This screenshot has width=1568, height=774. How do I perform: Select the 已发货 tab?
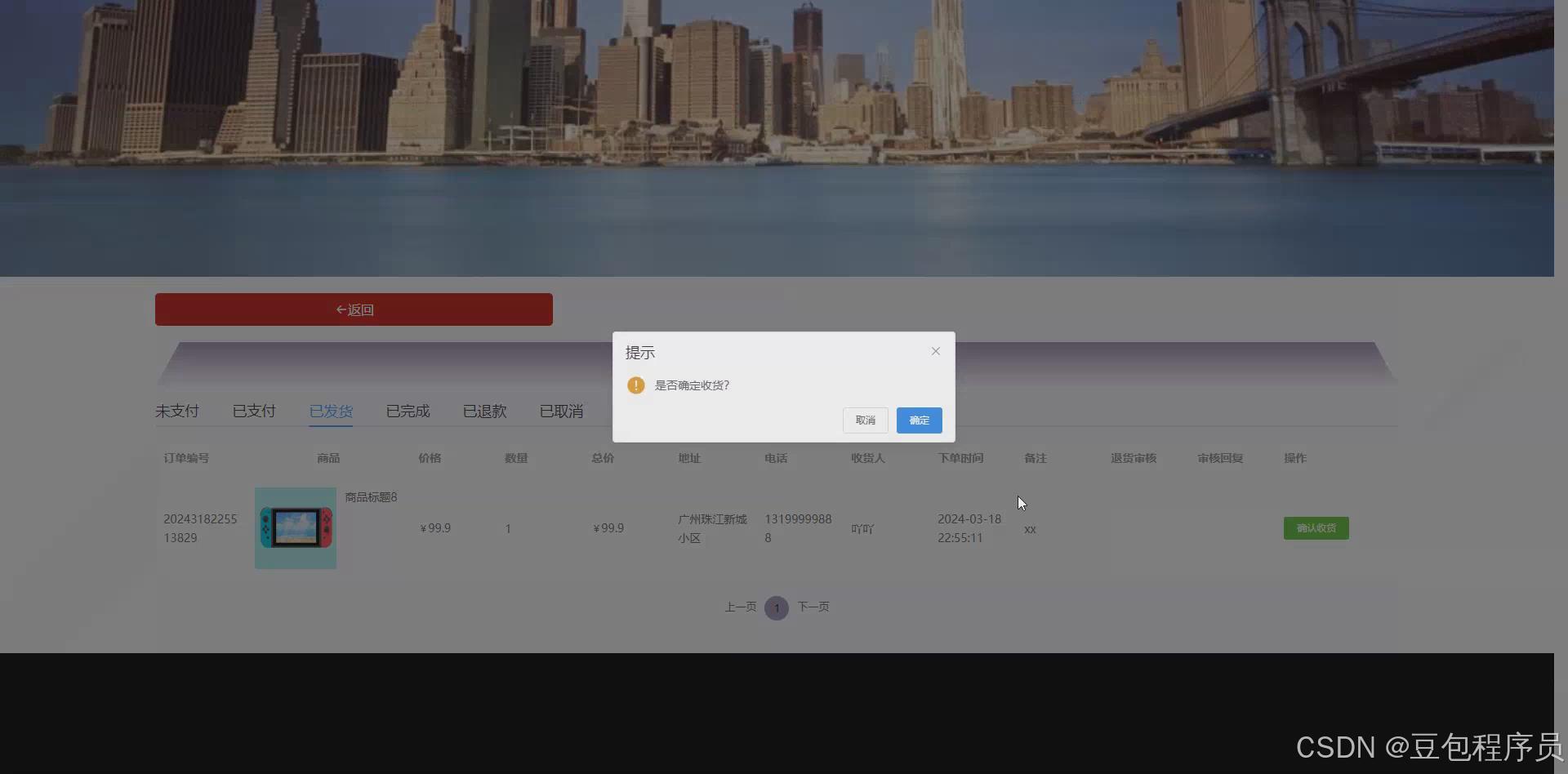point(331,411)
